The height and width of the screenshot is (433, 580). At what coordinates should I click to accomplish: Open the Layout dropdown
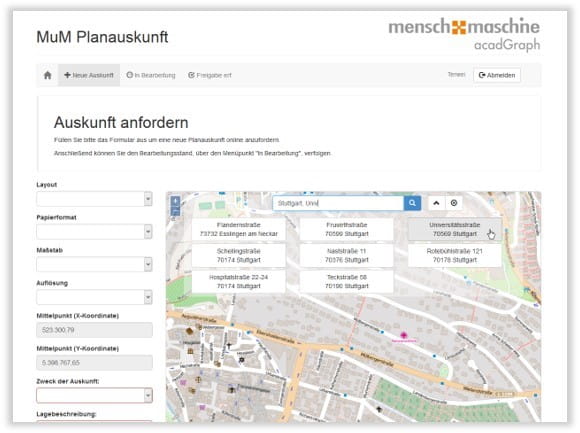point(94,199)
